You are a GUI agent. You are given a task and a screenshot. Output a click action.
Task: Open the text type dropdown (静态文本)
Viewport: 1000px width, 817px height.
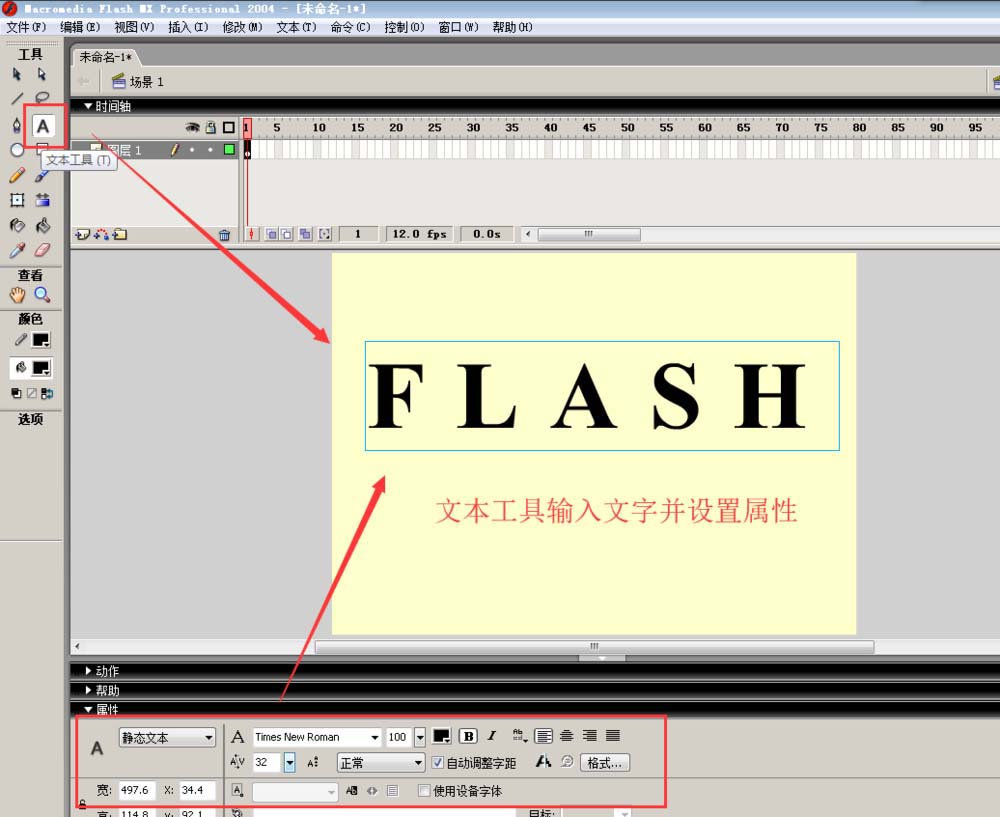click(x=167, y=737)
